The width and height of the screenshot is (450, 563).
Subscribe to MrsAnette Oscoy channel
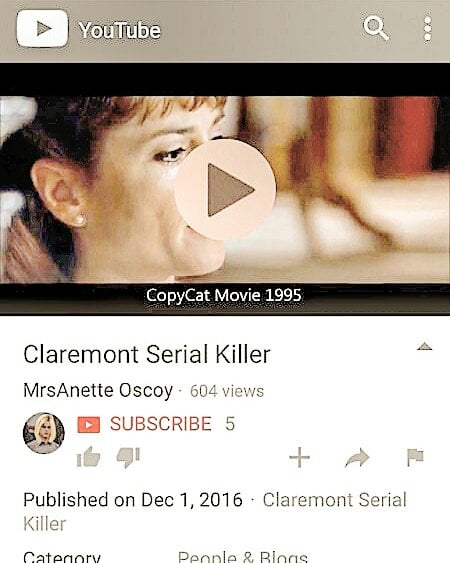point(161,424)
